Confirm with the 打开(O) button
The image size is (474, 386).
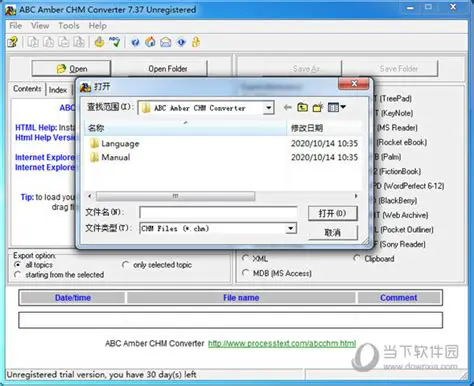click(333, 213)
